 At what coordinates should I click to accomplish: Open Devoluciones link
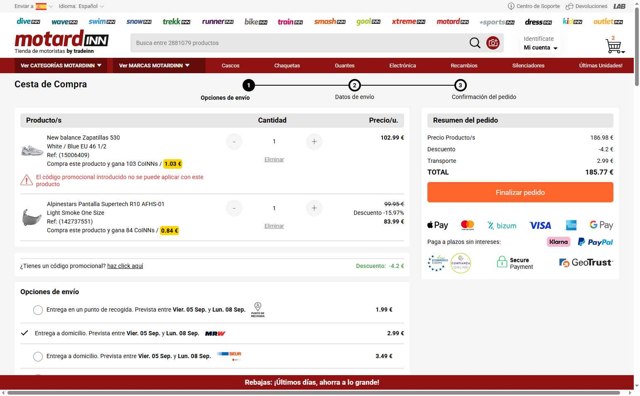587,6
